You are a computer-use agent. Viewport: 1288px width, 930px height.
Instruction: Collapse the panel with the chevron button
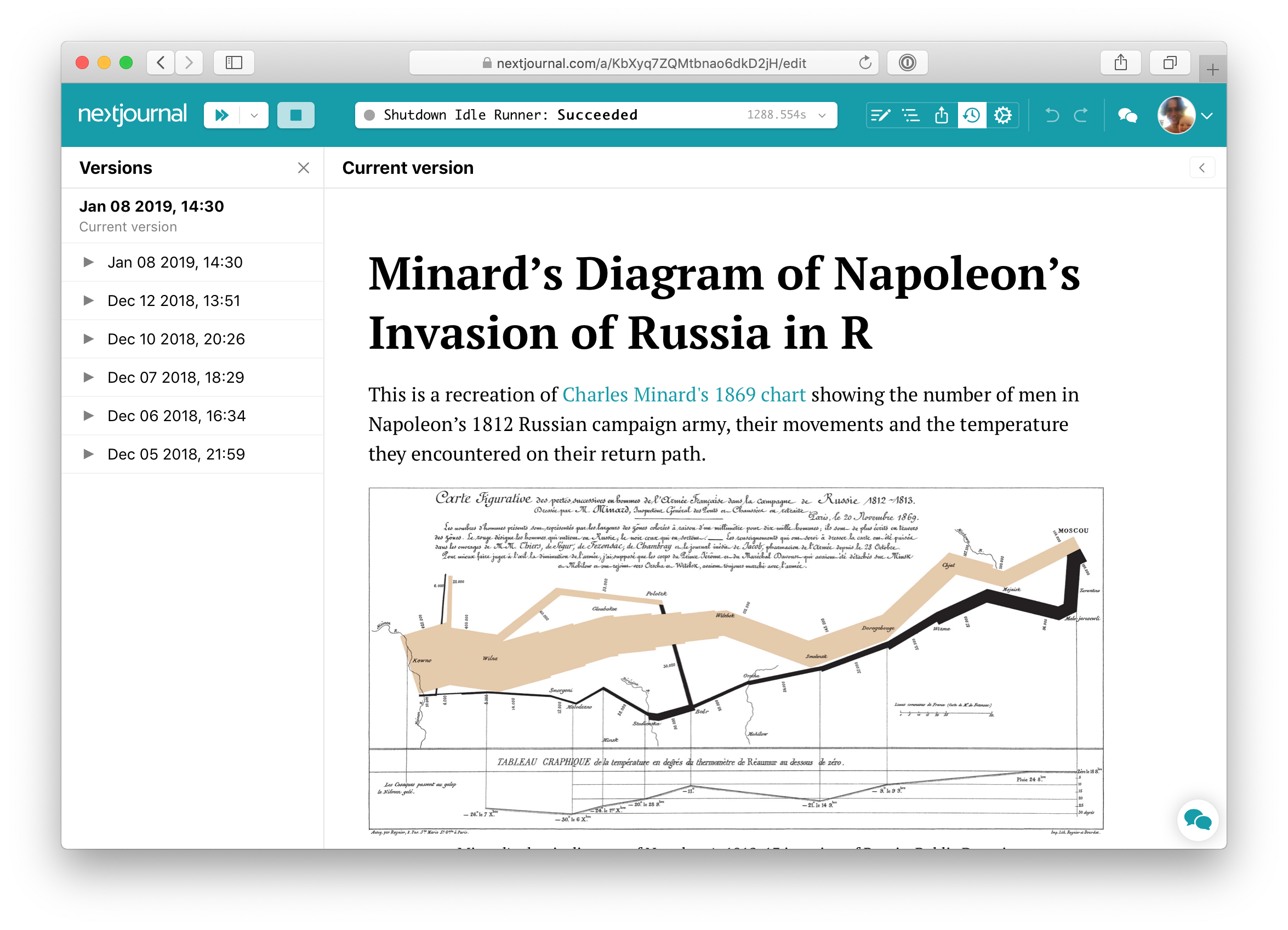click(1202, 168)
